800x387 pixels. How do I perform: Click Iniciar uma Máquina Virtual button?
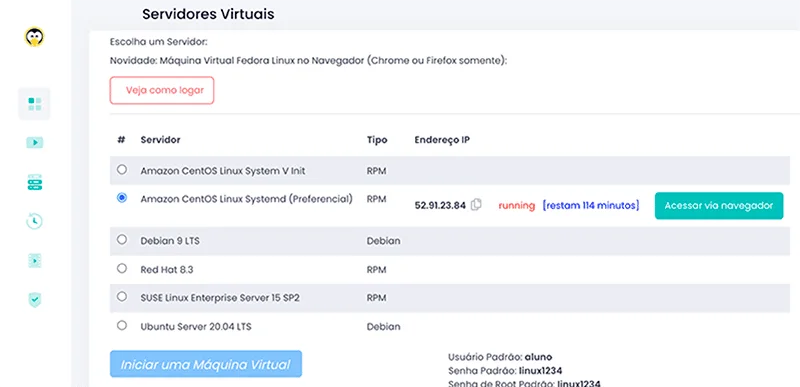pyautogui.click(x=206, y=364)
